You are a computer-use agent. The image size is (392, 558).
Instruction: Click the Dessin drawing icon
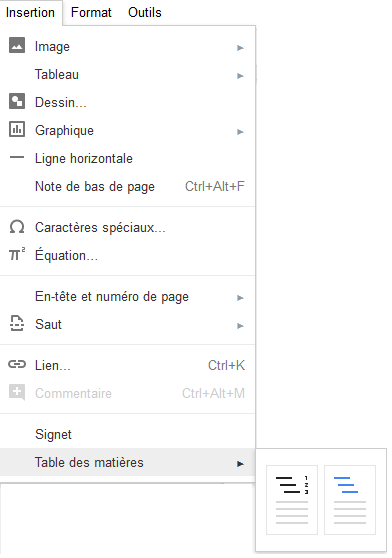pyautogui.click(x=17, y=101)
